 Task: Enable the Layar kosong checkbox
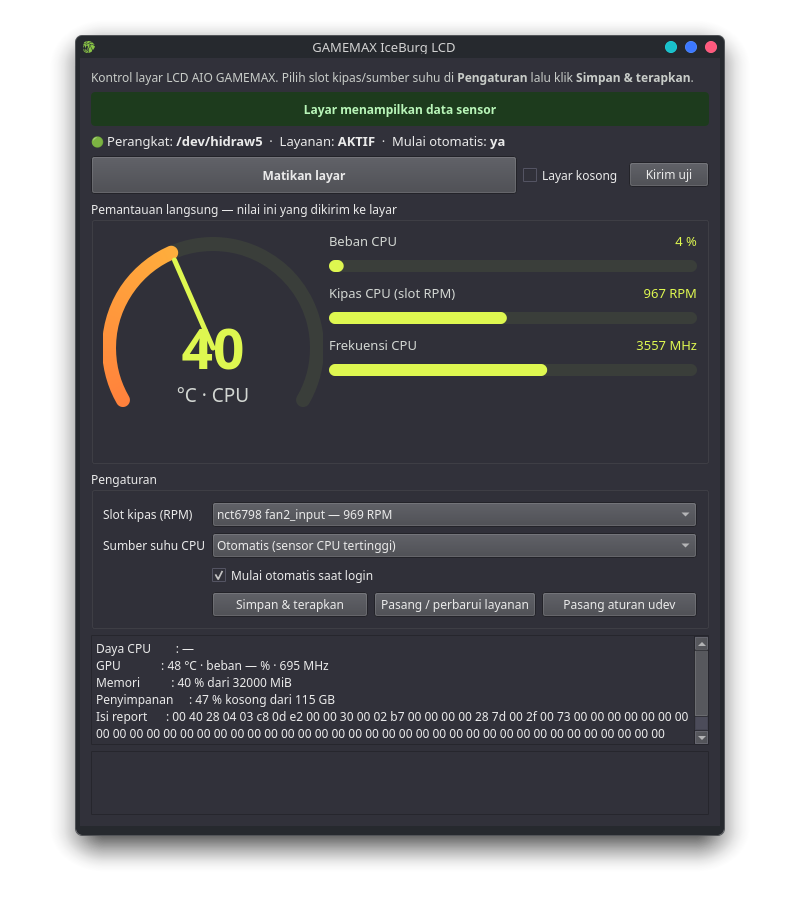point(530,175)
